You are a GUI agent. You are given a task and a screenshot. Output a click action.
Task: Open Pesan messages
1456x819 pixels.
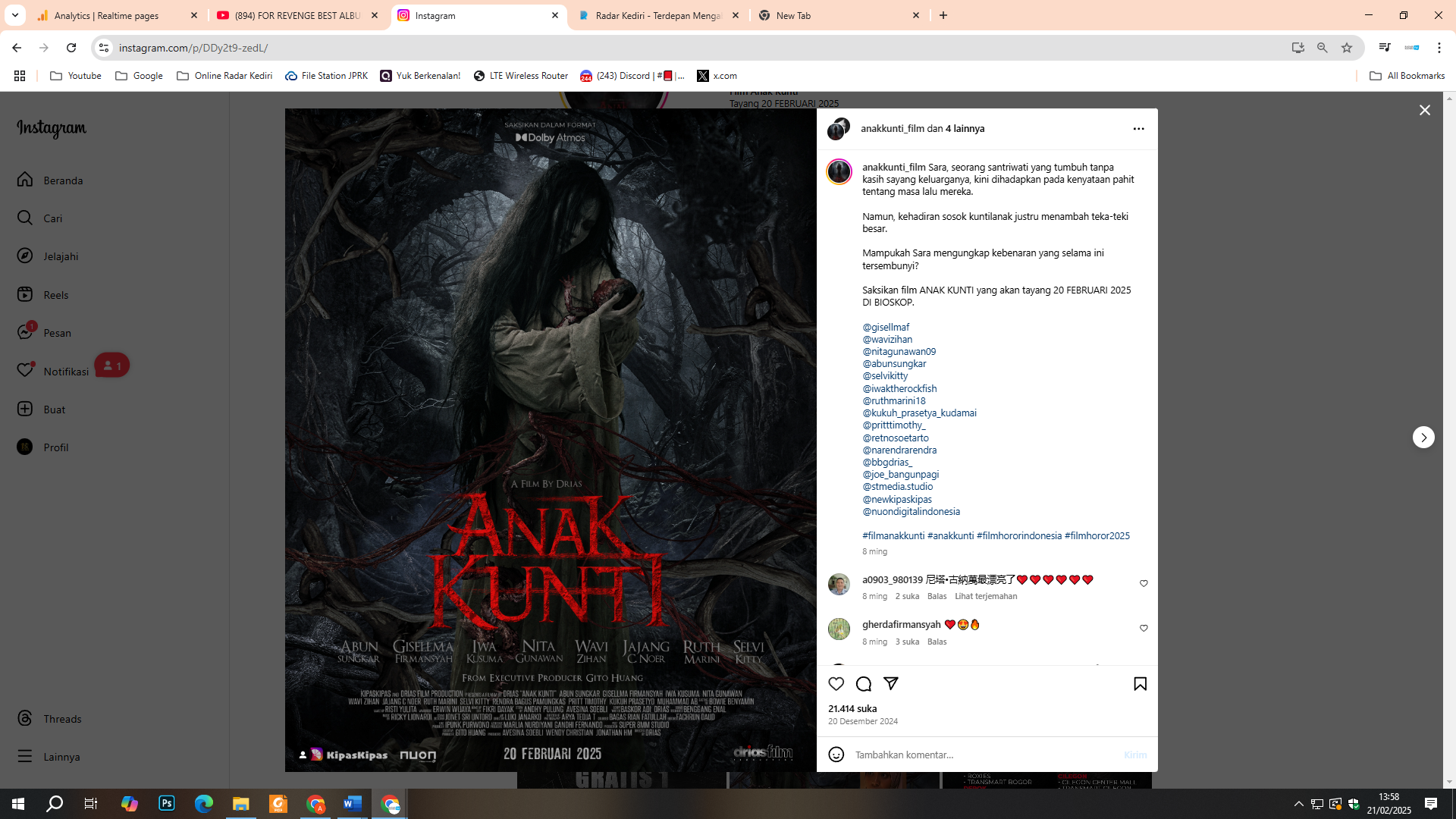(44, 332)
